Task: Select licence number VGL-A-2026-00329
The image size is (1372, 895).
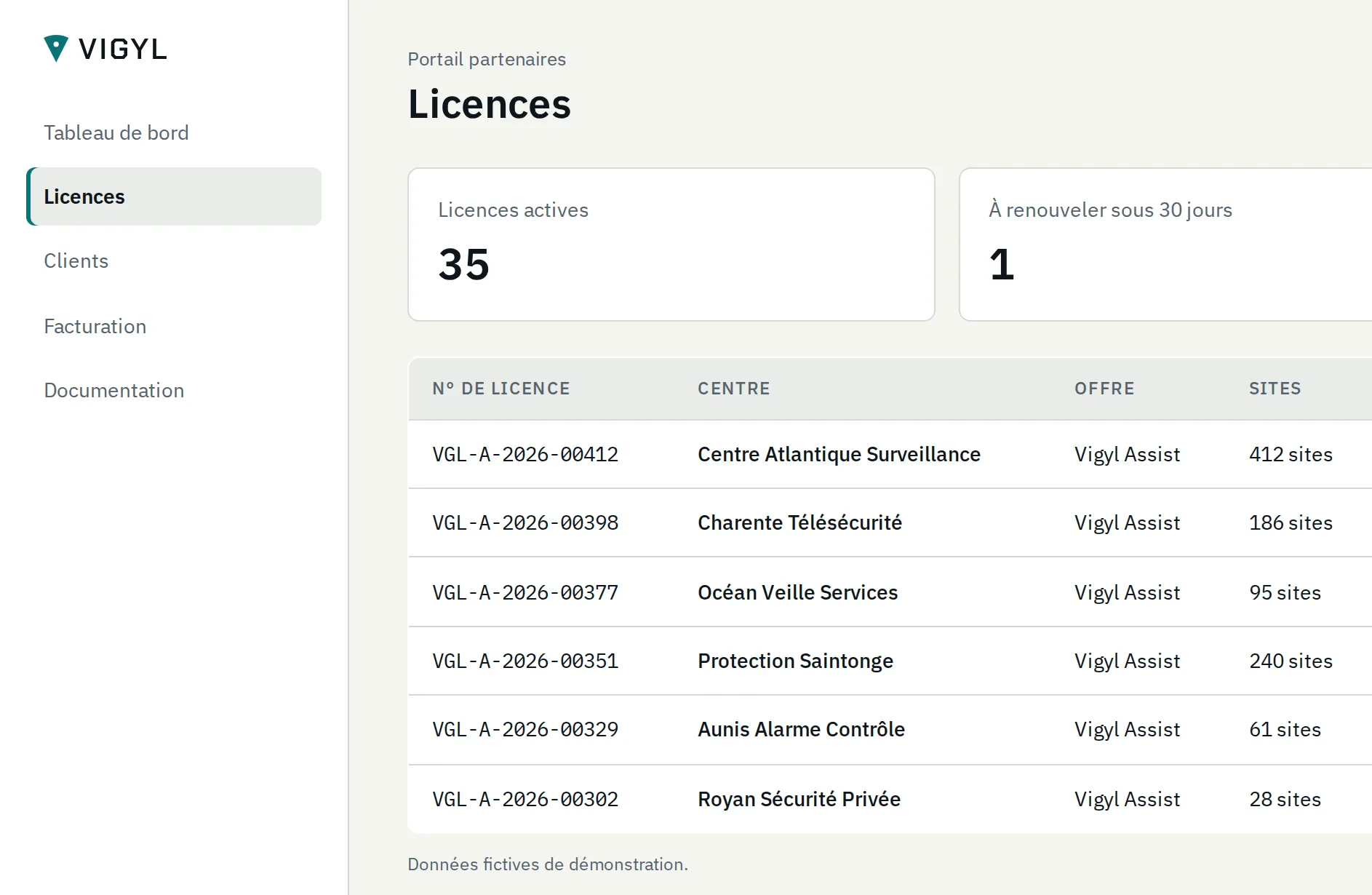Action: click(x=525, y=729)
